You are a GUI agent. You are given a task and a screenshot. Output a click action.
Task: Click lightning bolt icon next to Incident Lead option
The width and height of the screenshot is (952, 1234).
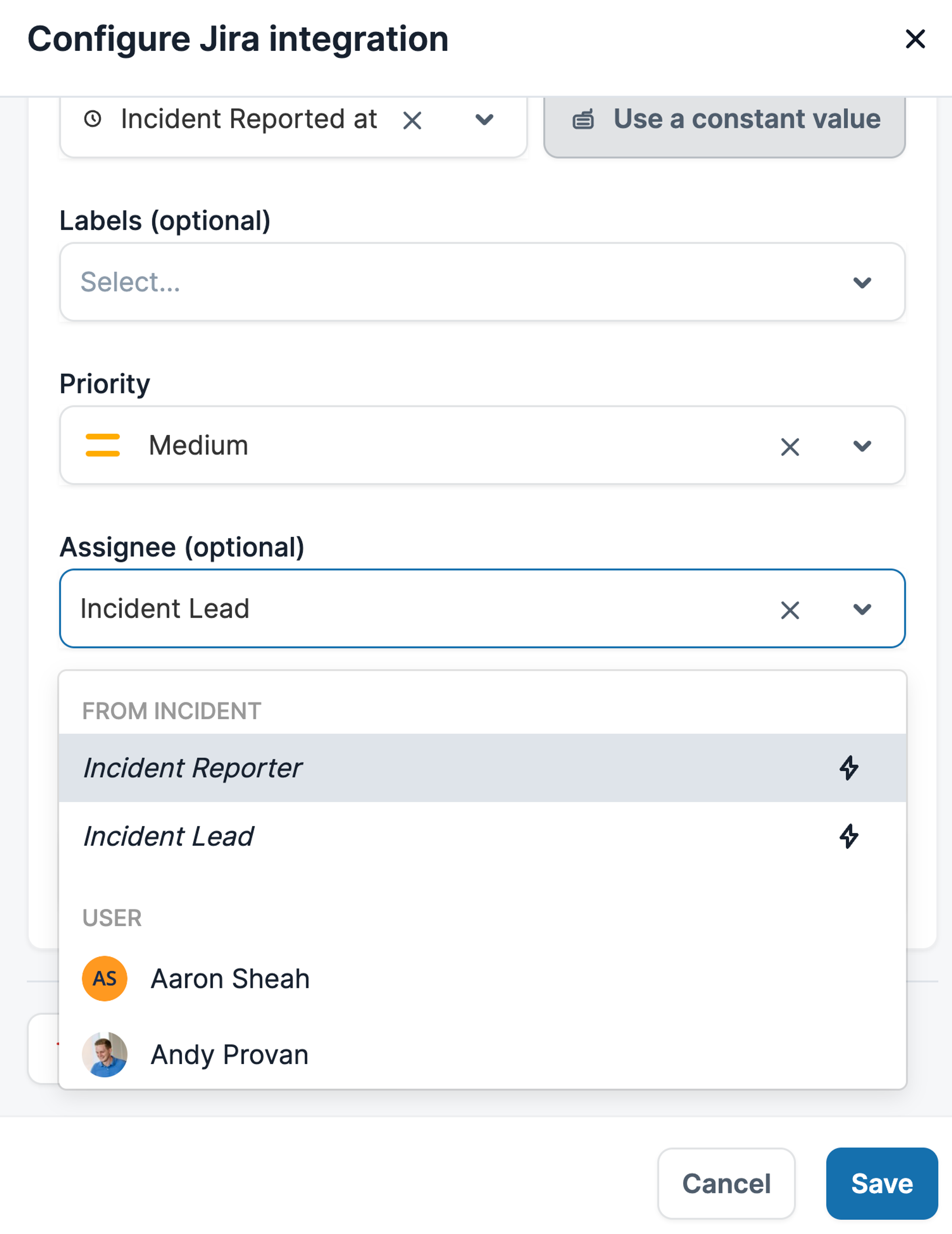click(848, 836)
